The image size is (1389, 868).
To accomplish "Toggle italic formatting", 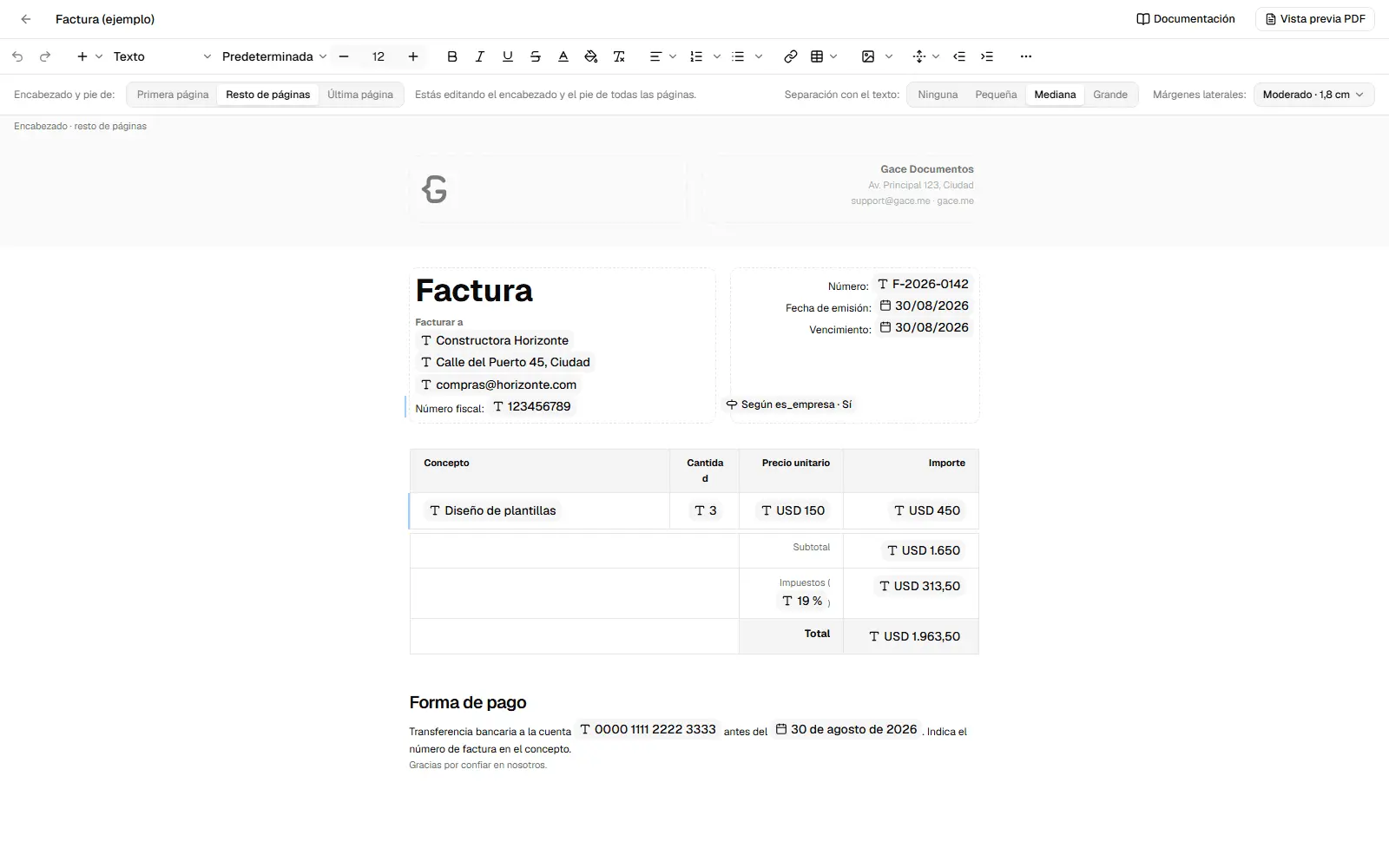I will [x=480, y=56].
